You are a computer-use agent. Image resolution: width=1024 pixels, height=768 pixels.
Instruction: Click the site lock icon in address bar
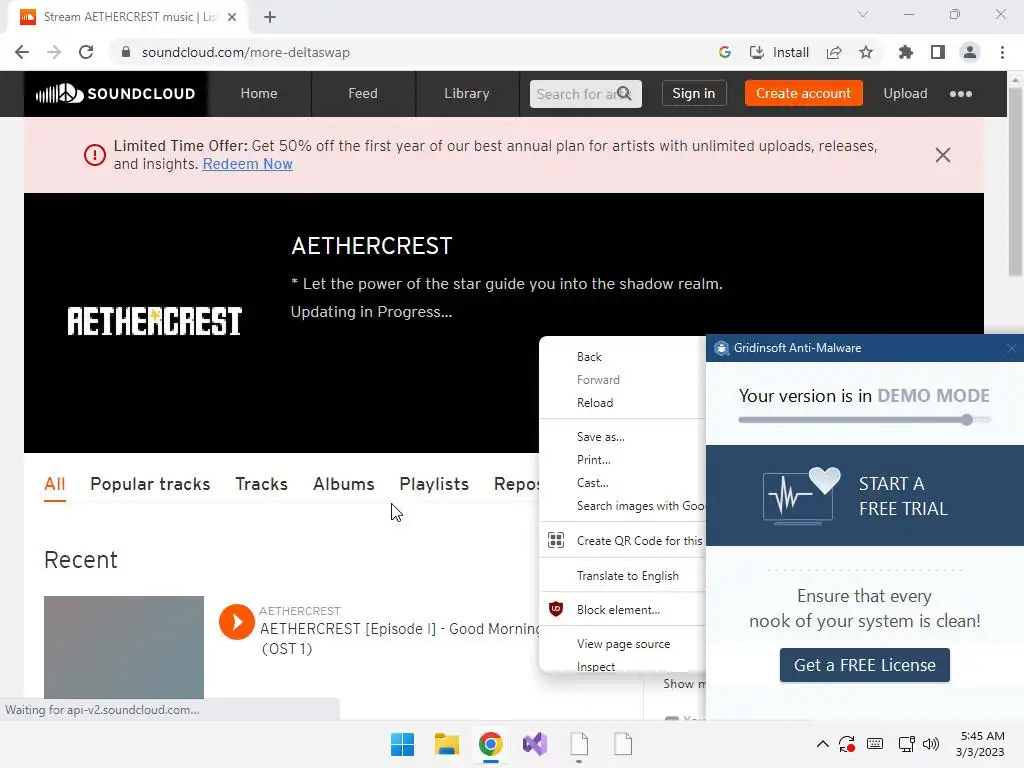(126, 52)
